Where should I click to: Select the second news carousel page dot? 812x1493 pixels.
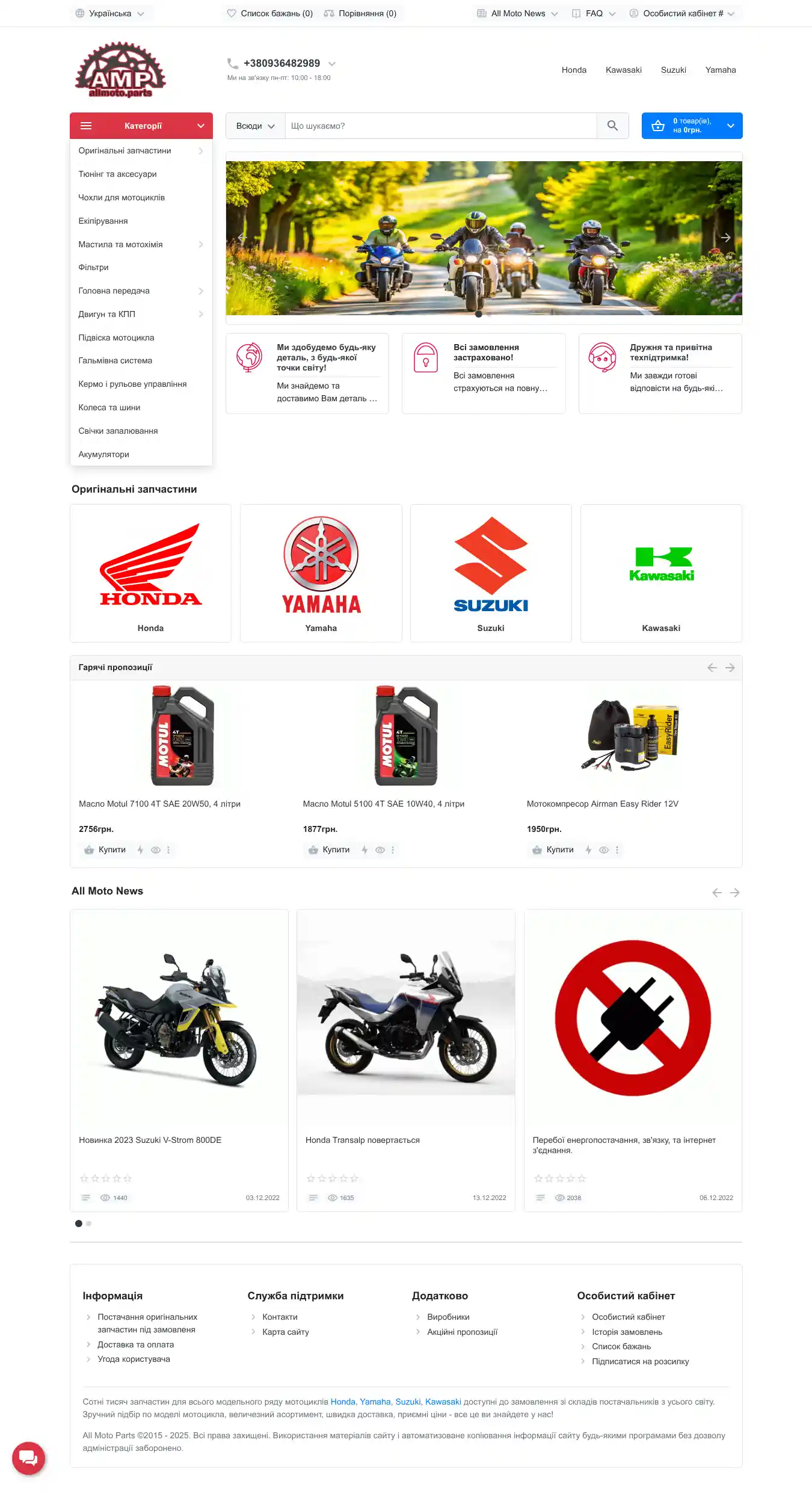point(89,1224)
